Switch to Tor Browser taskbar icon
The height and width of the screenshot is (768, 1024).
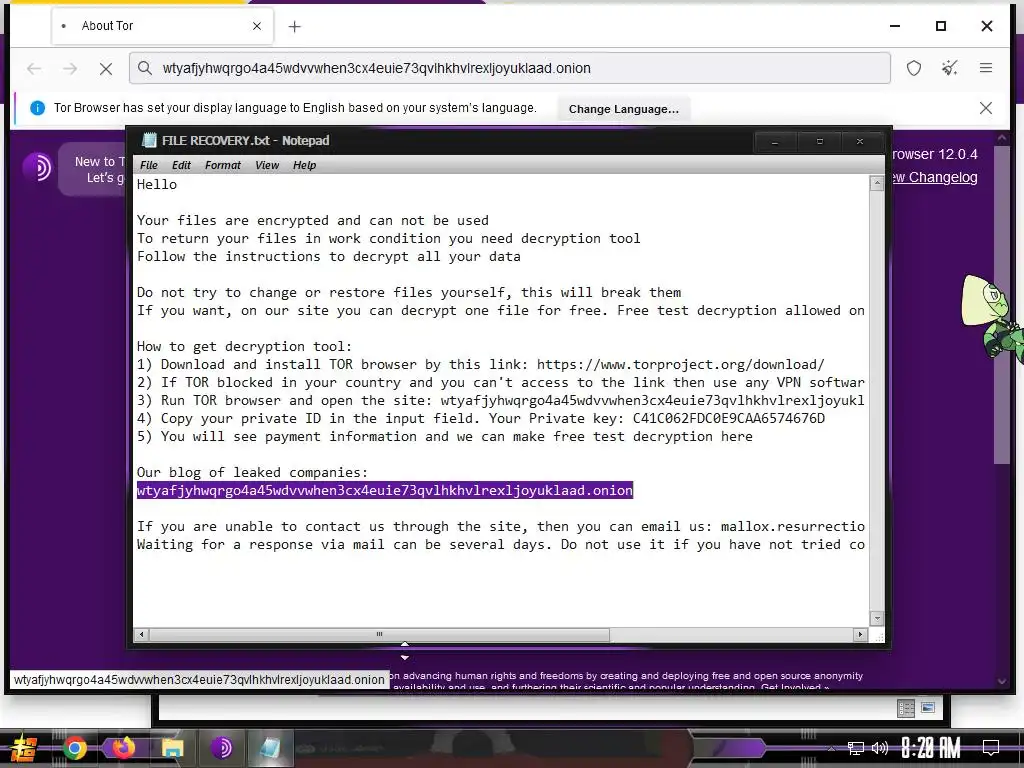pyautogui.click(x=222, y=748)
